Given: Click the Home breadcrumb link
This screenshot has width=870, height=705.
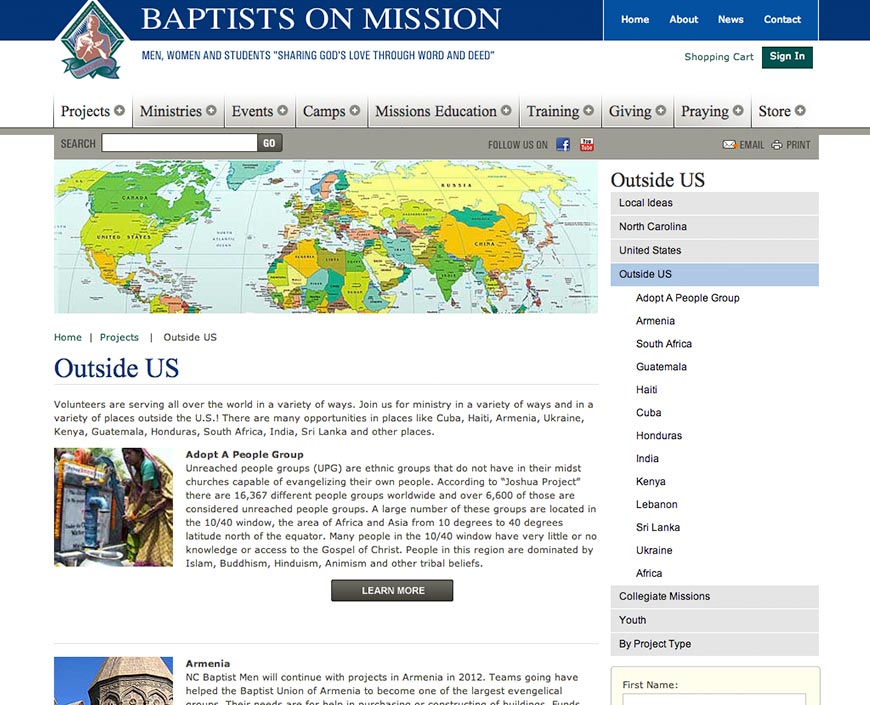Looking at the screenshot, I should click(68, 337).
